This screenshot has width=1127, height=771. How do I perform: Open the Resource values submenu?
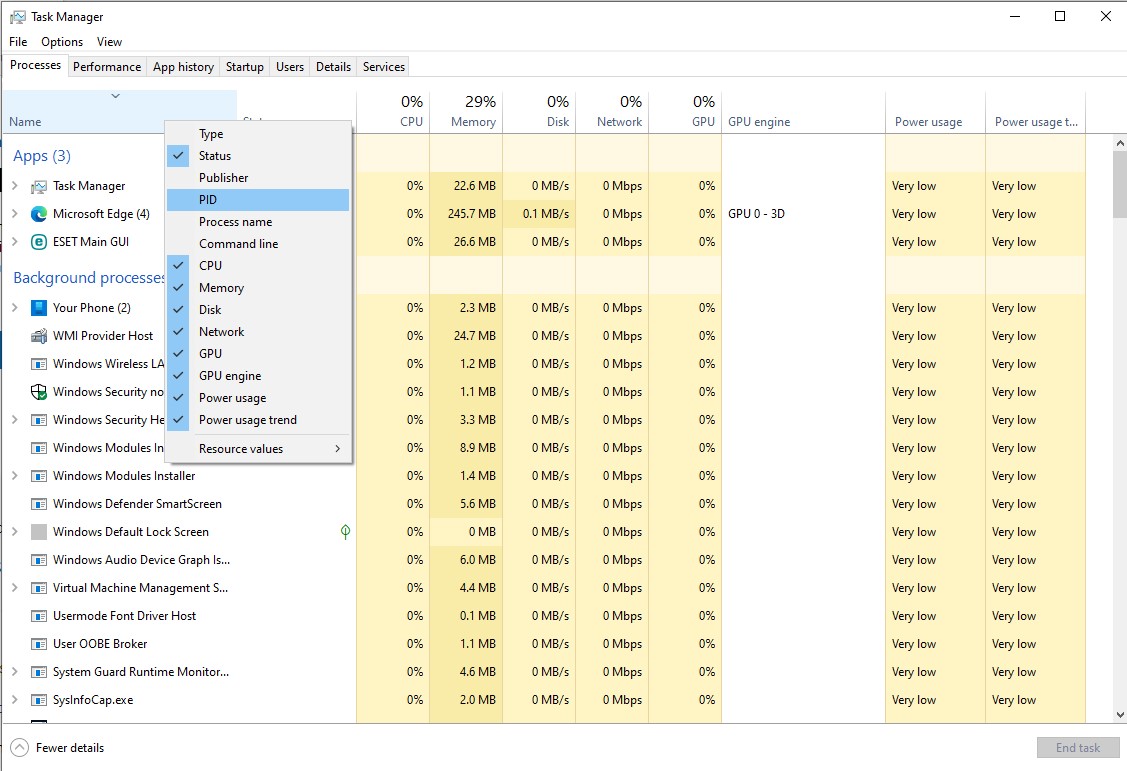257,449
